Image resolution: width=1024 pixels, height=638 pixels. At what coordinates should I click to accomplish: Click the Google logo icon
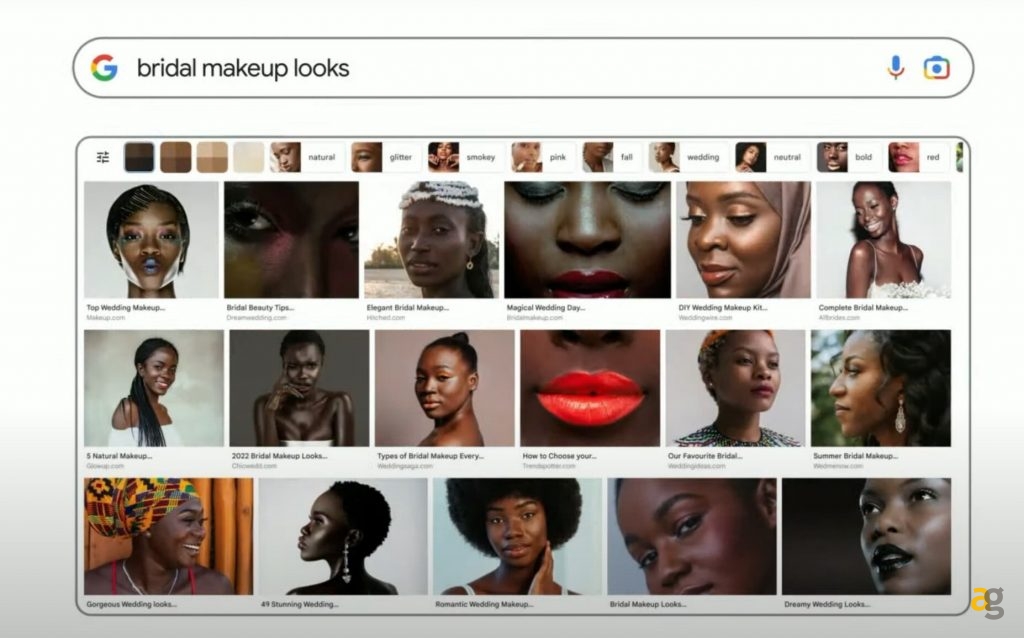[104, 68]
